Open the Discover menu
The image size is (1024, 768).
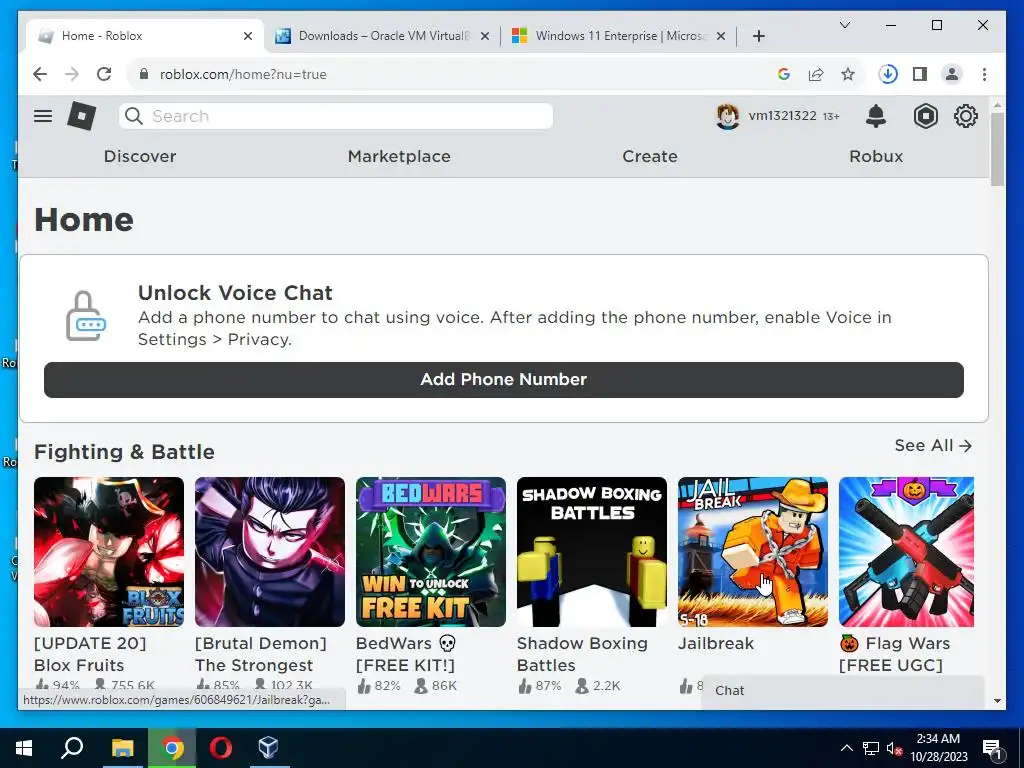[140, 156]
